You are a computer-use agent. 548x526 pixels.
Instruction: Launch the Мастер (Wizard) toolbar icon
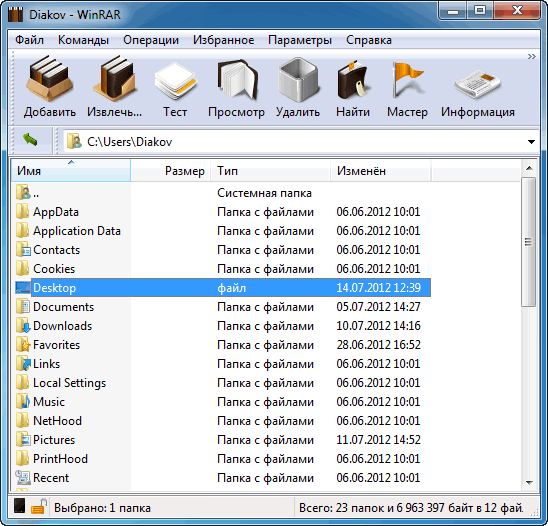pos(407,79)
